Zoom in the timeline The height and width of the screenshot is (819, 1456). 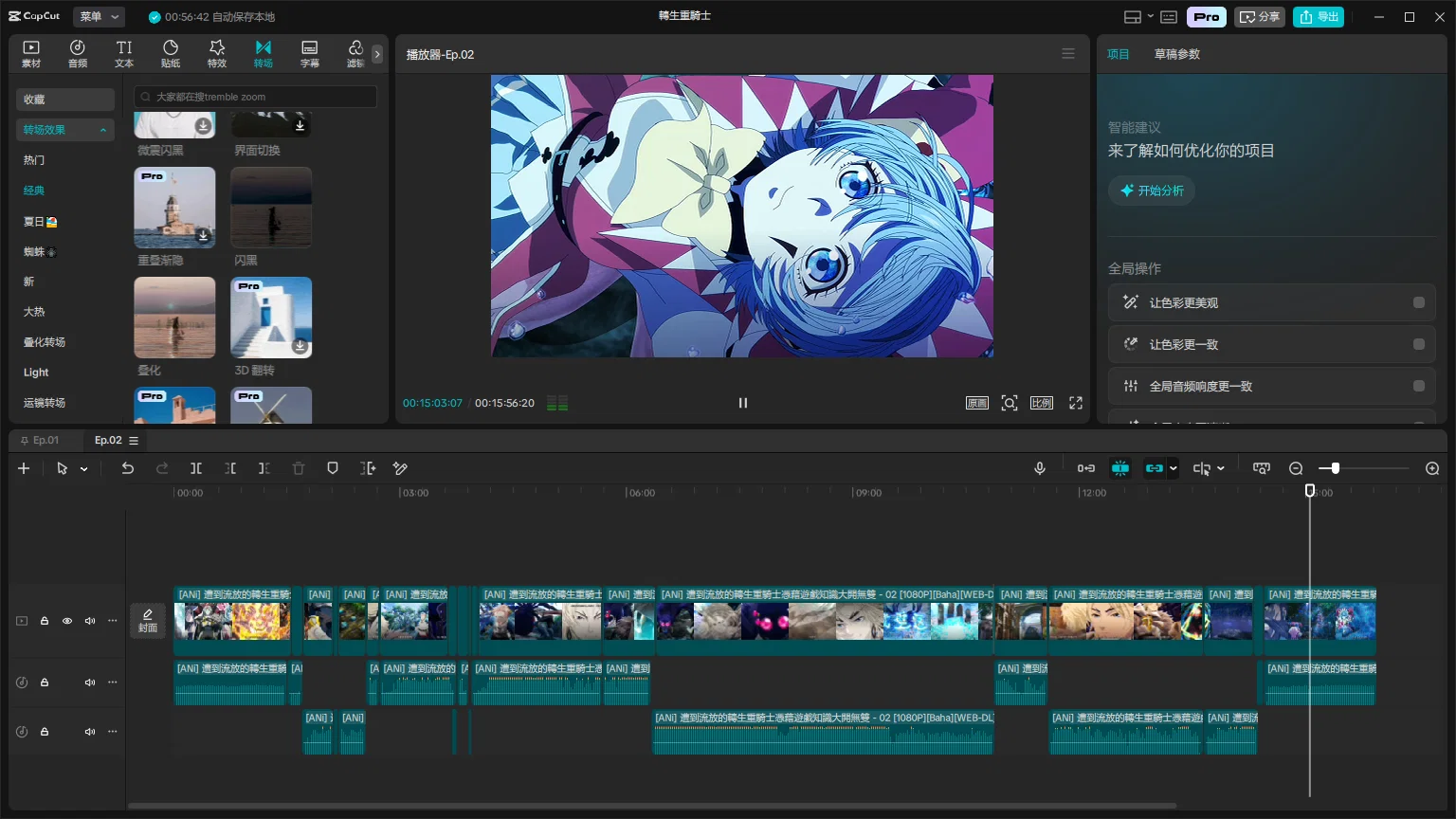[1432, 468]
